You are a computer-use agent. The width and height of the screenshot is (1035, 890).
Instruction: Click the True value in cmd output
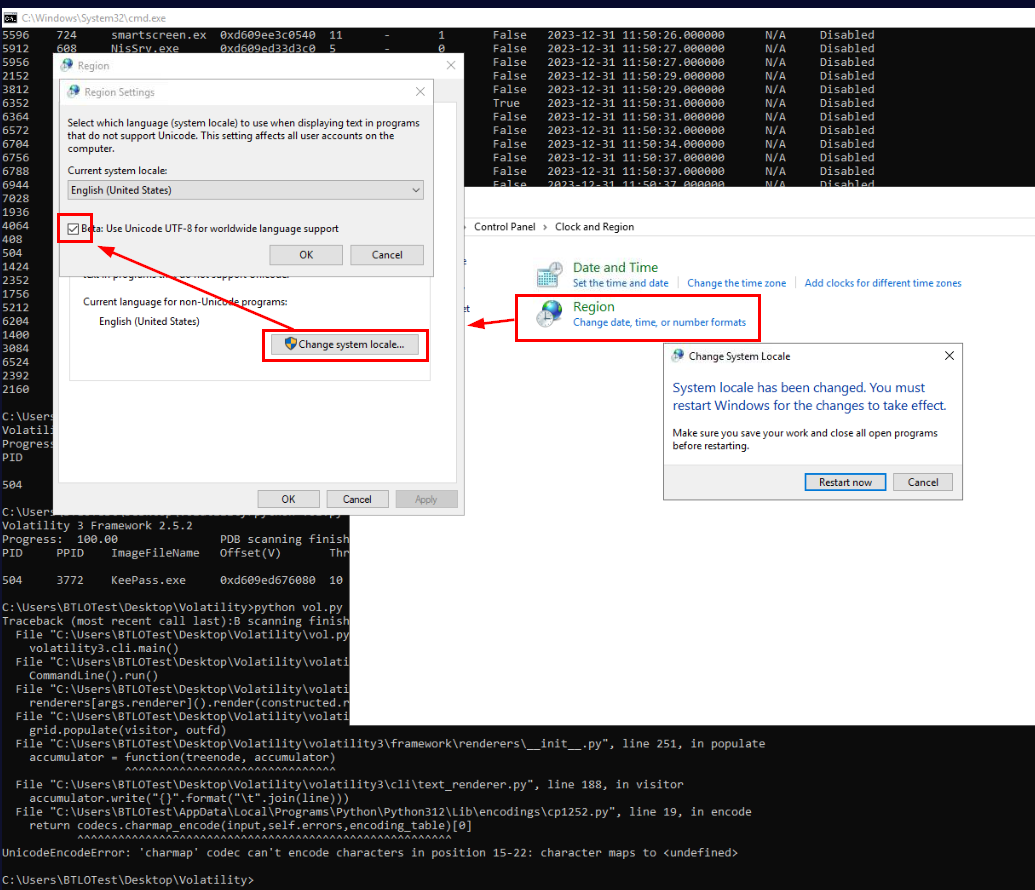506,103
